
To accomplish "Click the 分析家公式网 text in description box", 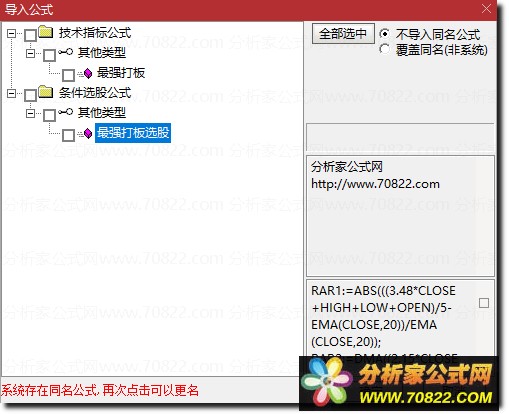I will click(347, 167).
